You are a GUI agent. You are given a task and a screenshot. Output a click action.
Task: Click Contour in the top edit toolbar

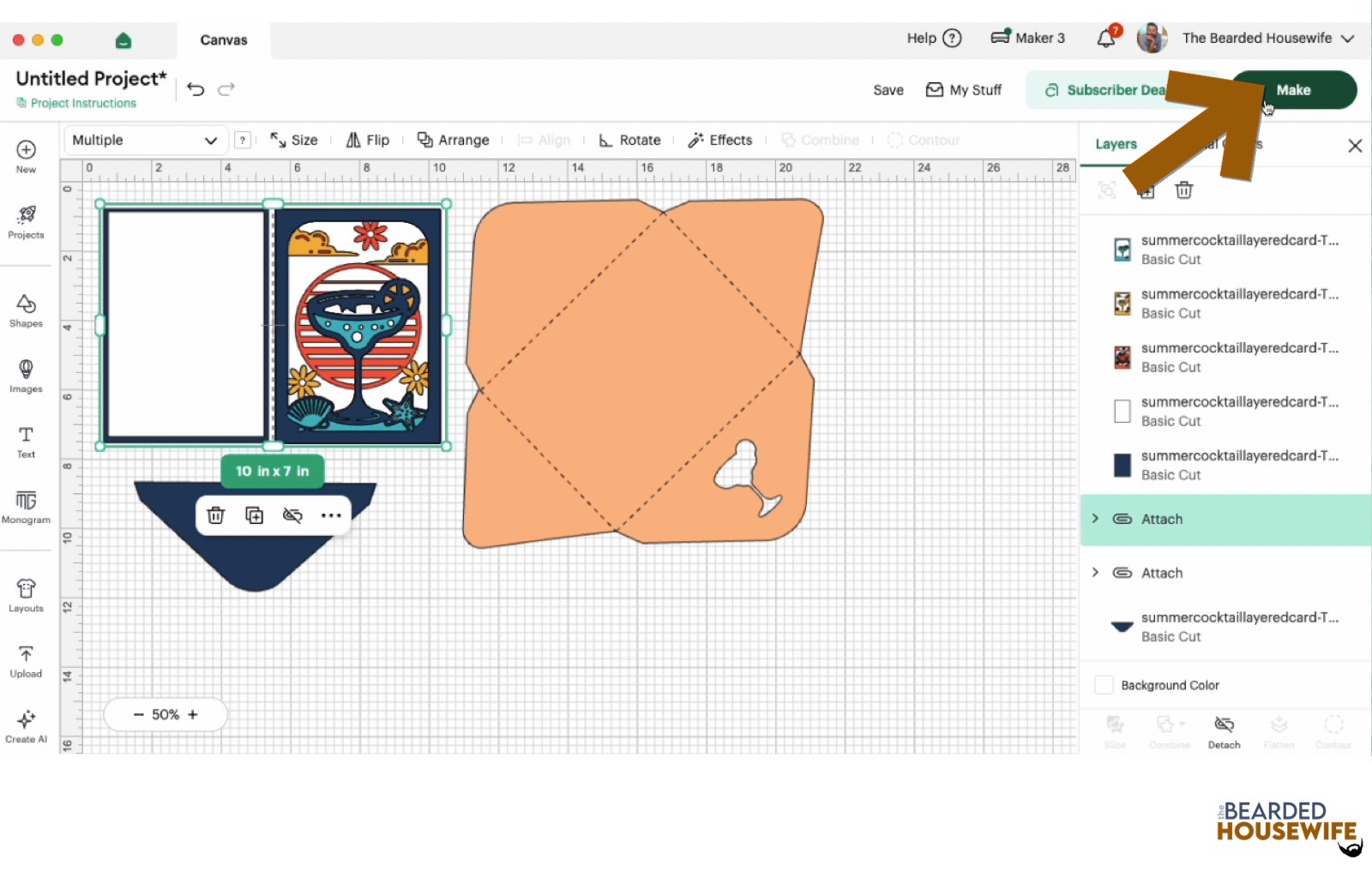tap(924, 140)
